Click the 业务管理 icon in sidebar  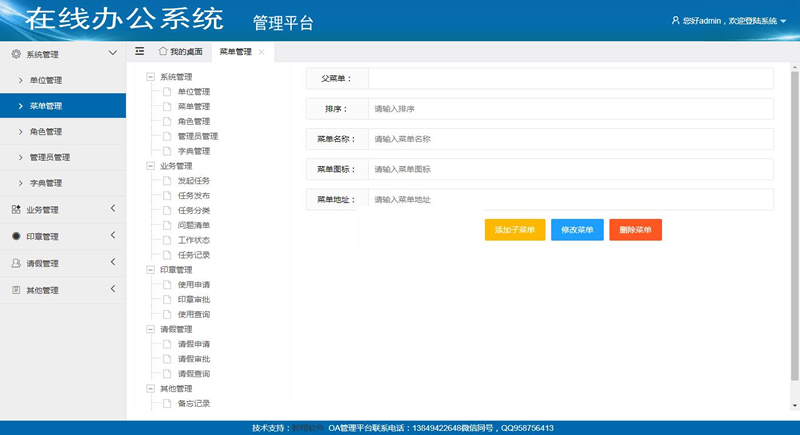coord(16,210)
